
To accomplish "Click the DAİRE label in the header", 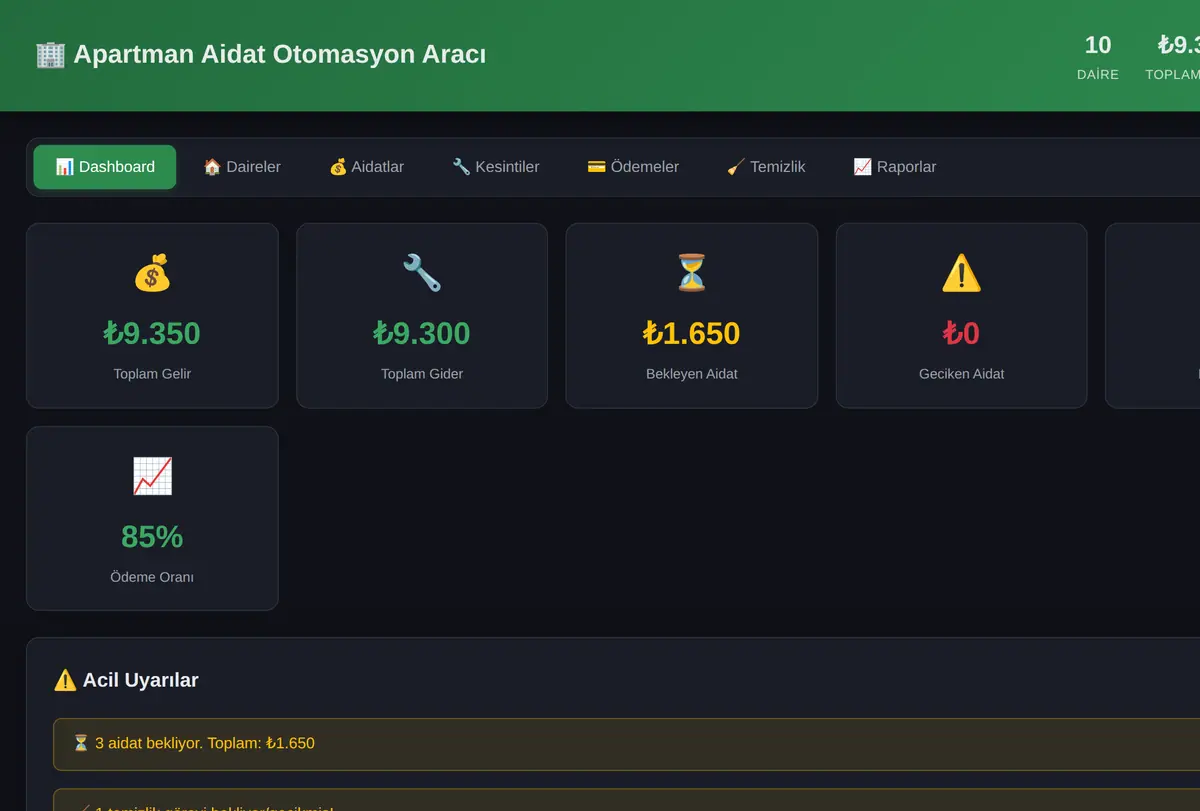I will click(1098, 74).
